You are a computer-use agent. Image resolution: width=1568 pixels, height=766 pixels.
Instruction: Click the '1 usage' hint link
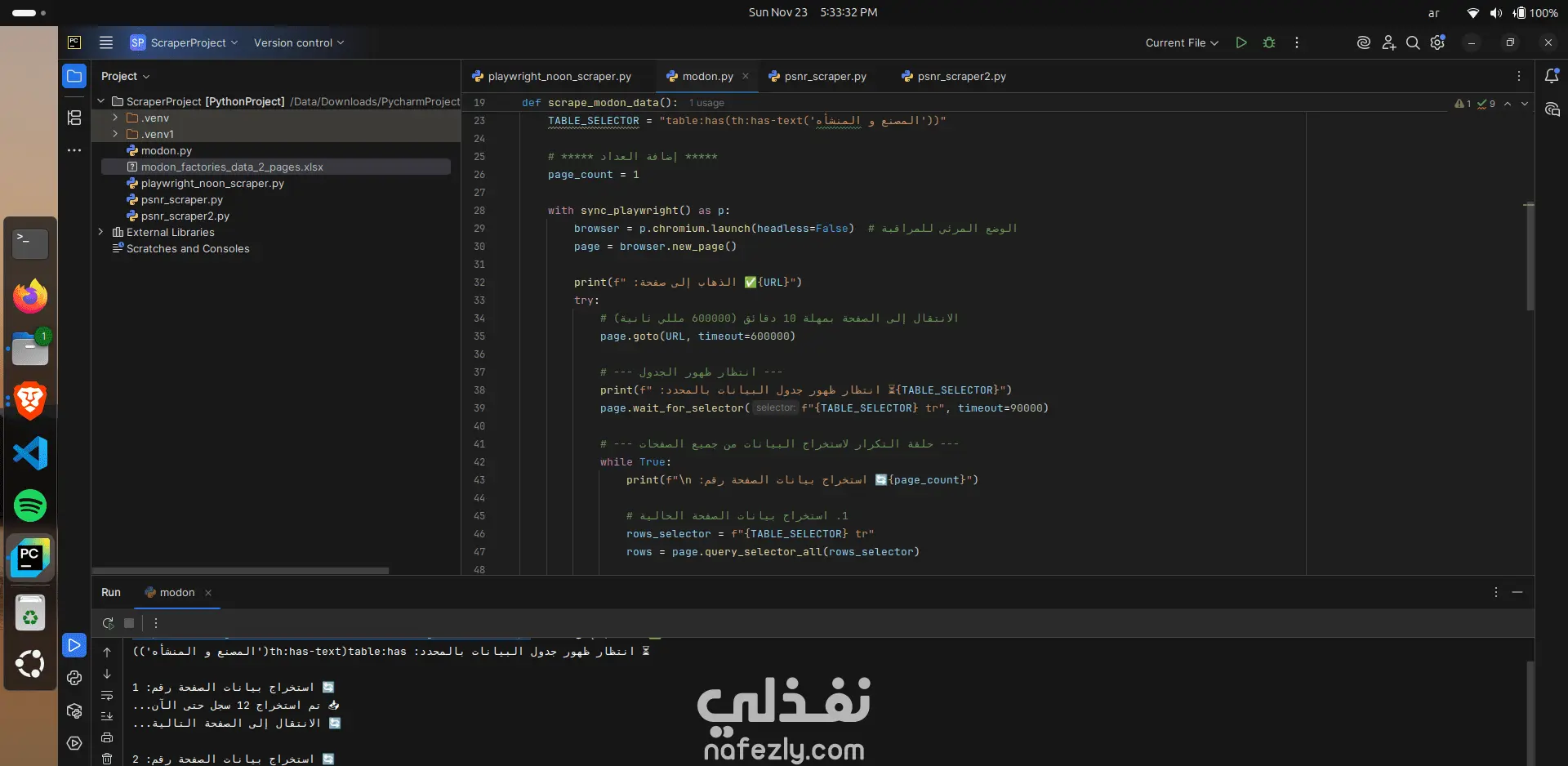tap(706, 103)
